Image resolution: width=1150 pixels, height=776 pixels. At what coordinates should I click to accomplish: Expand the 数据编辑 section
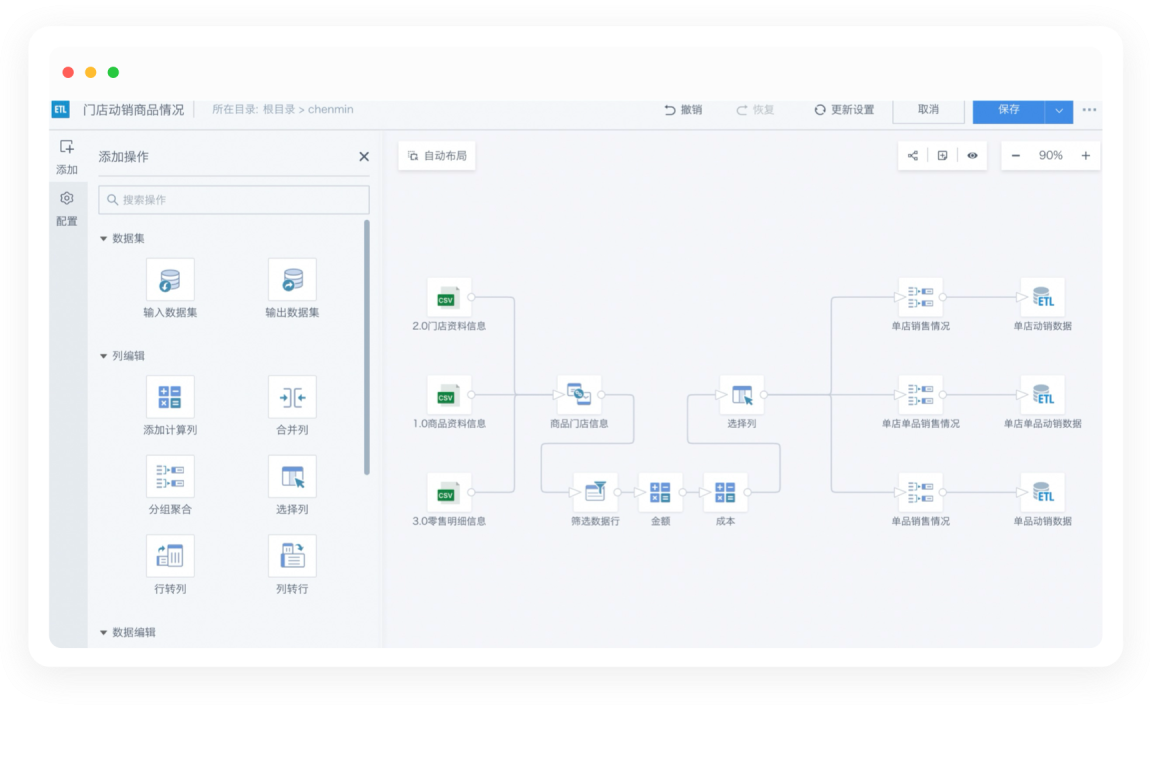click(104, 633)
